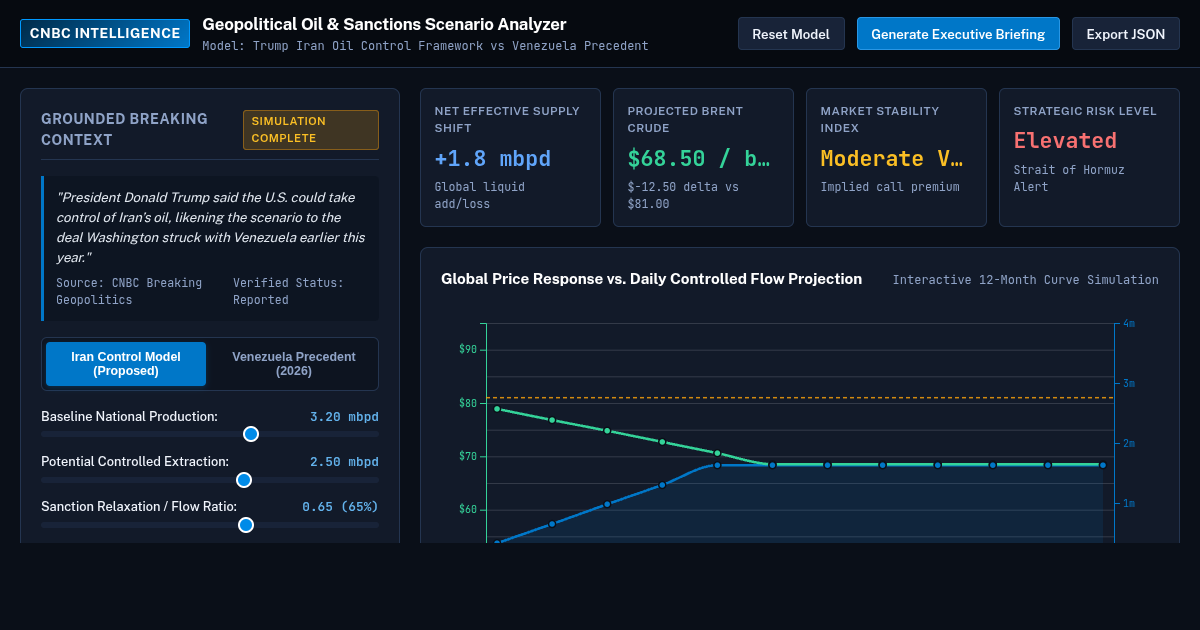Click the $90 price axis label
Image resolution: width=1200 pixels, height=630 pixels.
(x=468, y=350)
